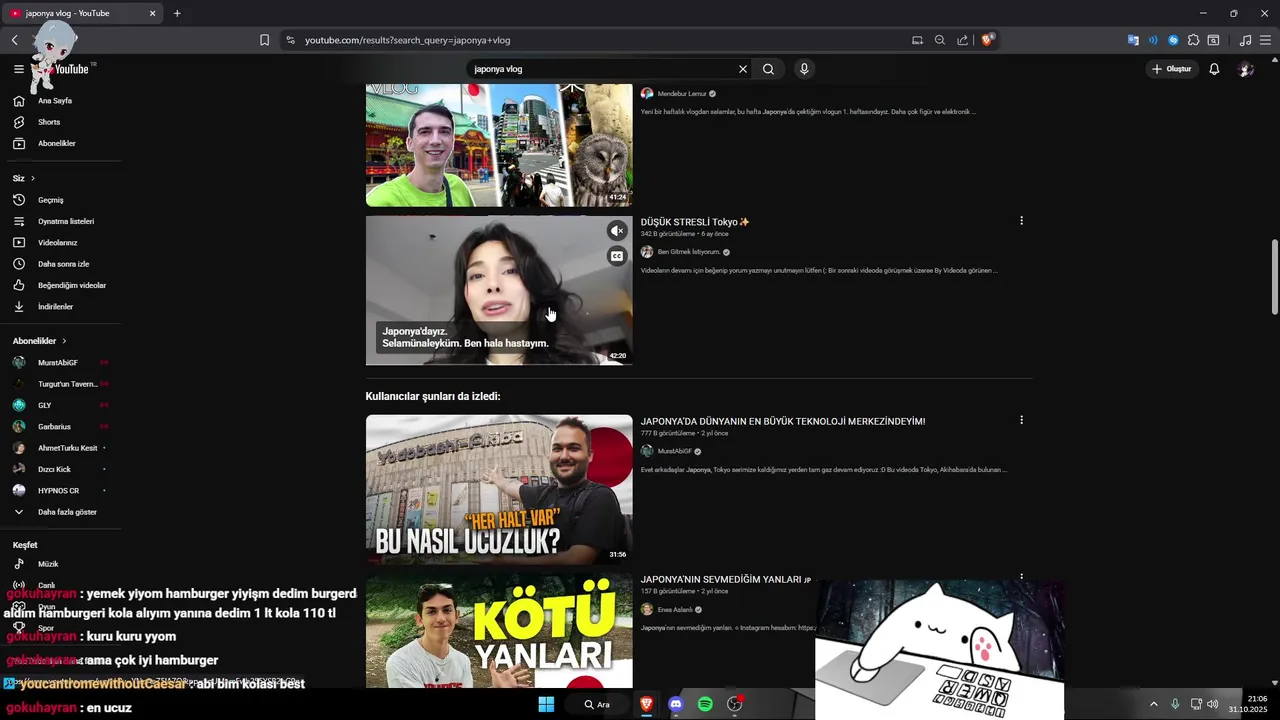Unmute the DÜŞÜK STRESLİ Tokyo preview
This screenshot has width=1280, height=720.
617,231
